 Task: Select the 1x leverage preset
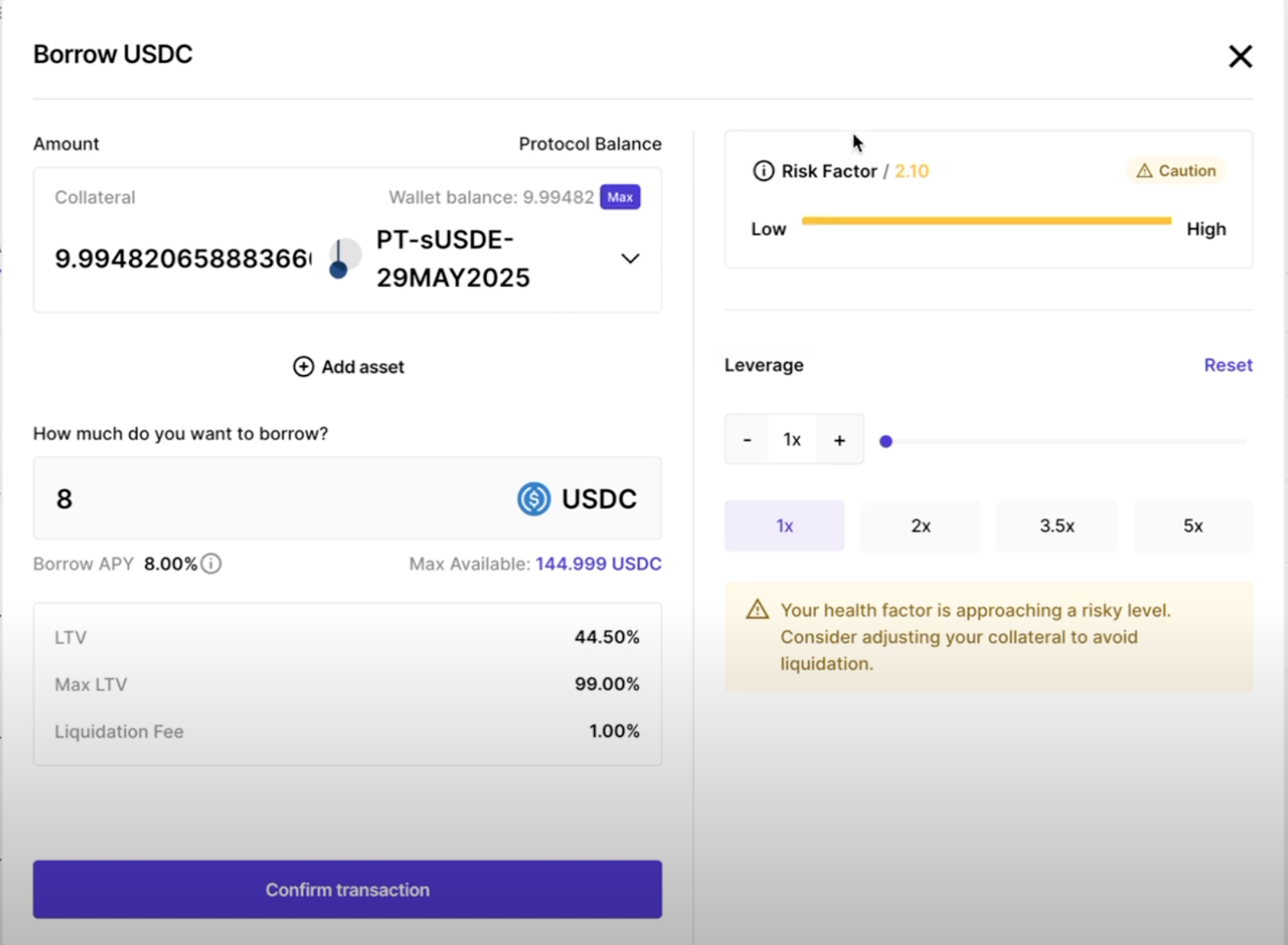[784, 526]
